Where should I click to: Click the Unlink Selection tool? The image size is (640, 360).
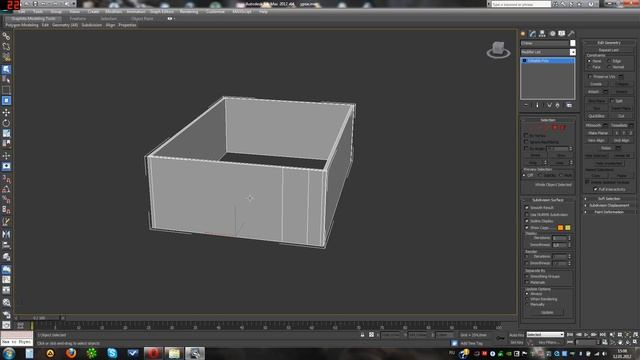pyautogui.click(x=6, y=47)
